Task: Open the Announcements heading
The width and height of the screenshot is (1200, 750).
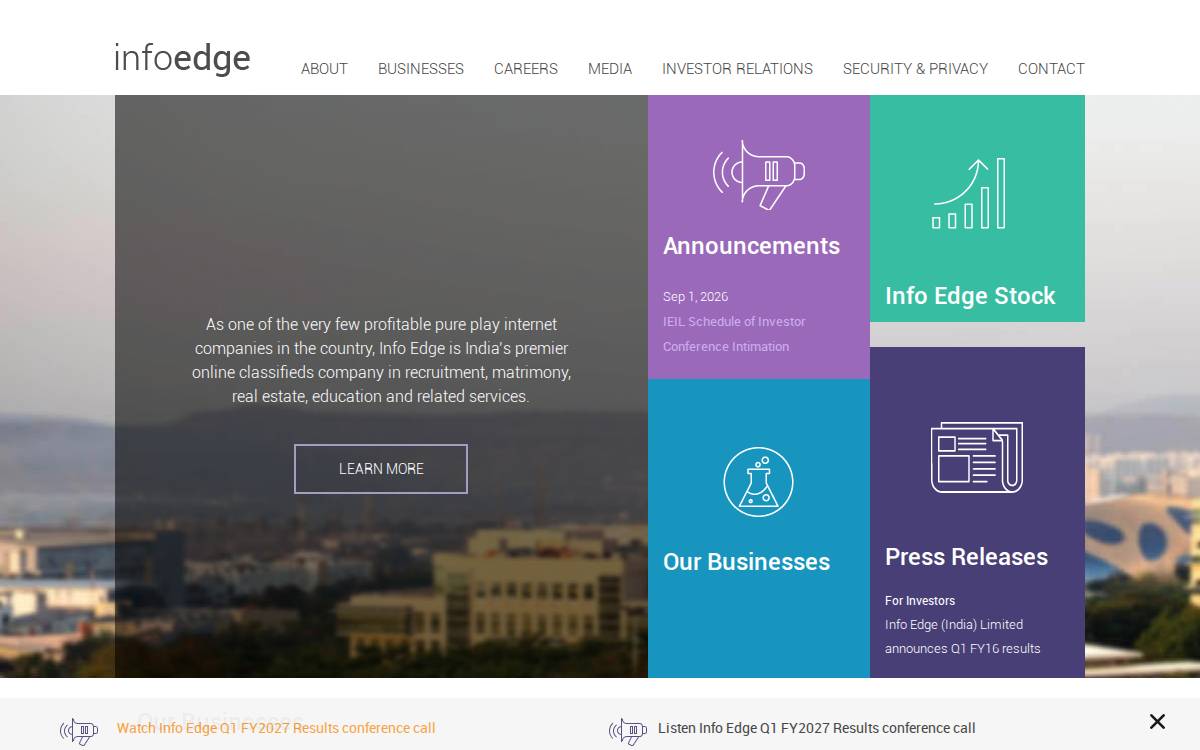Action: click(x=751, y=246)
